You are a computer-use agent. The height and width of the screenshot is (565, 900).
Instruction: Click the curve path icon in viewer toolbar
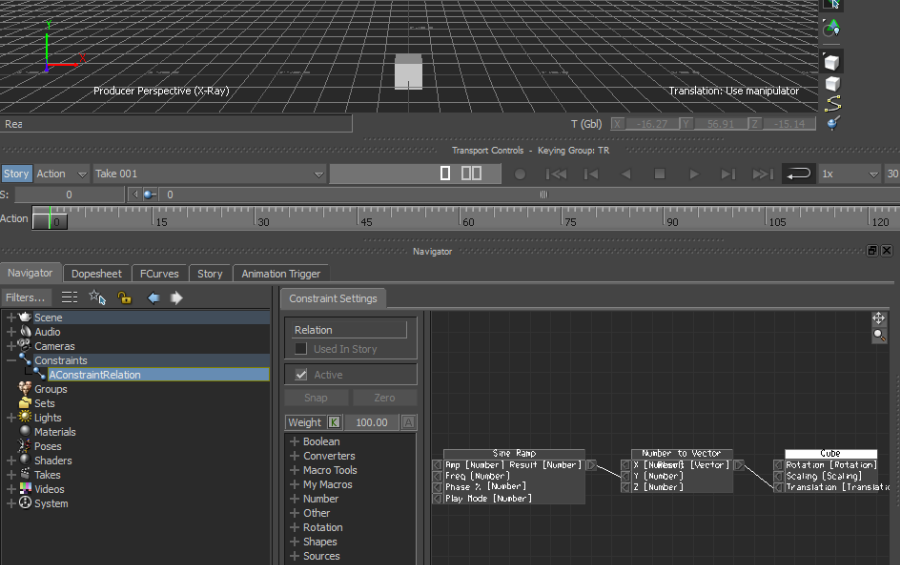[x=832, y=104]
